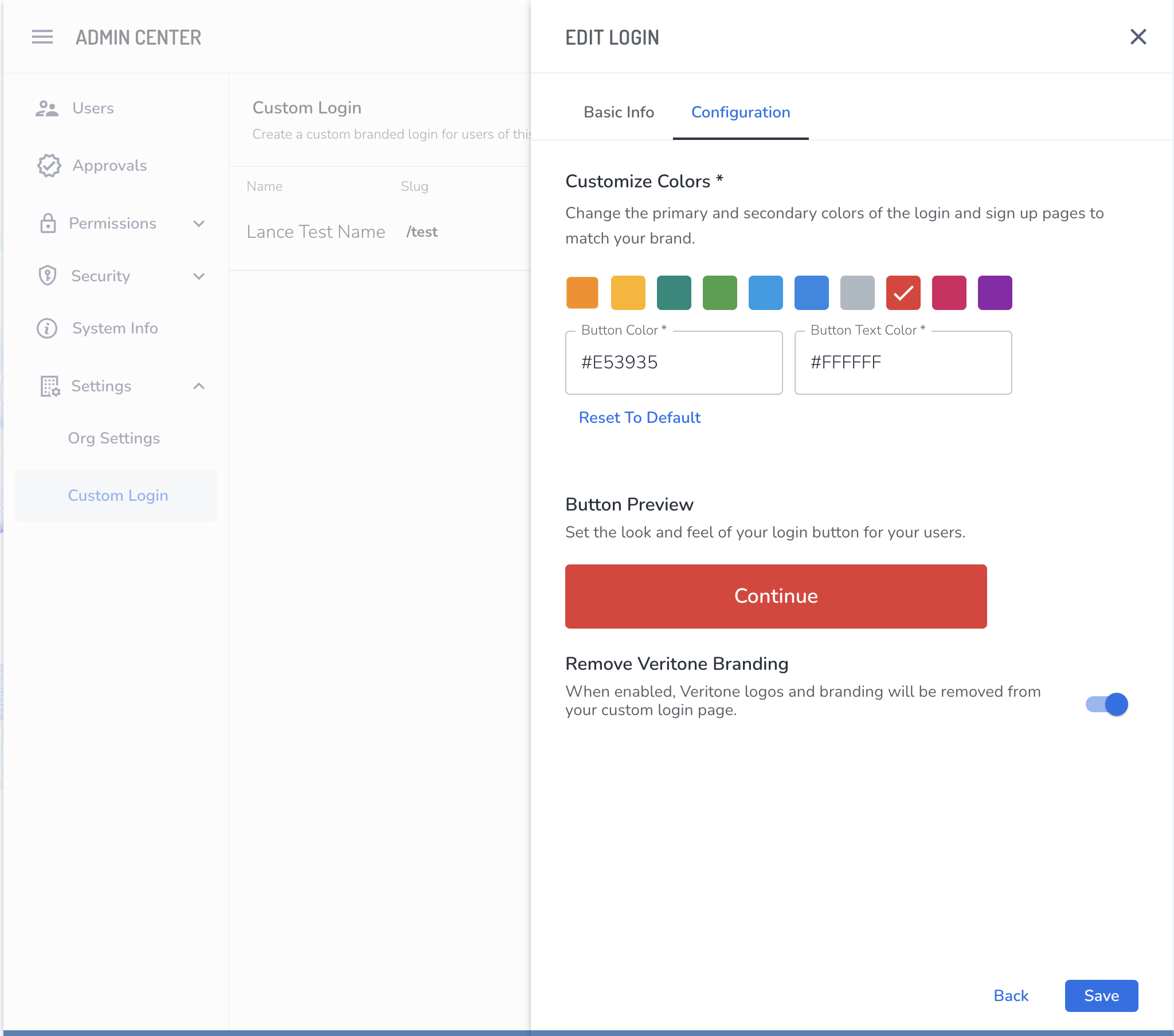View System Info using the info icon
Screen dimensions: 1174x1036
pyautogui.click(x=48, y=328)
